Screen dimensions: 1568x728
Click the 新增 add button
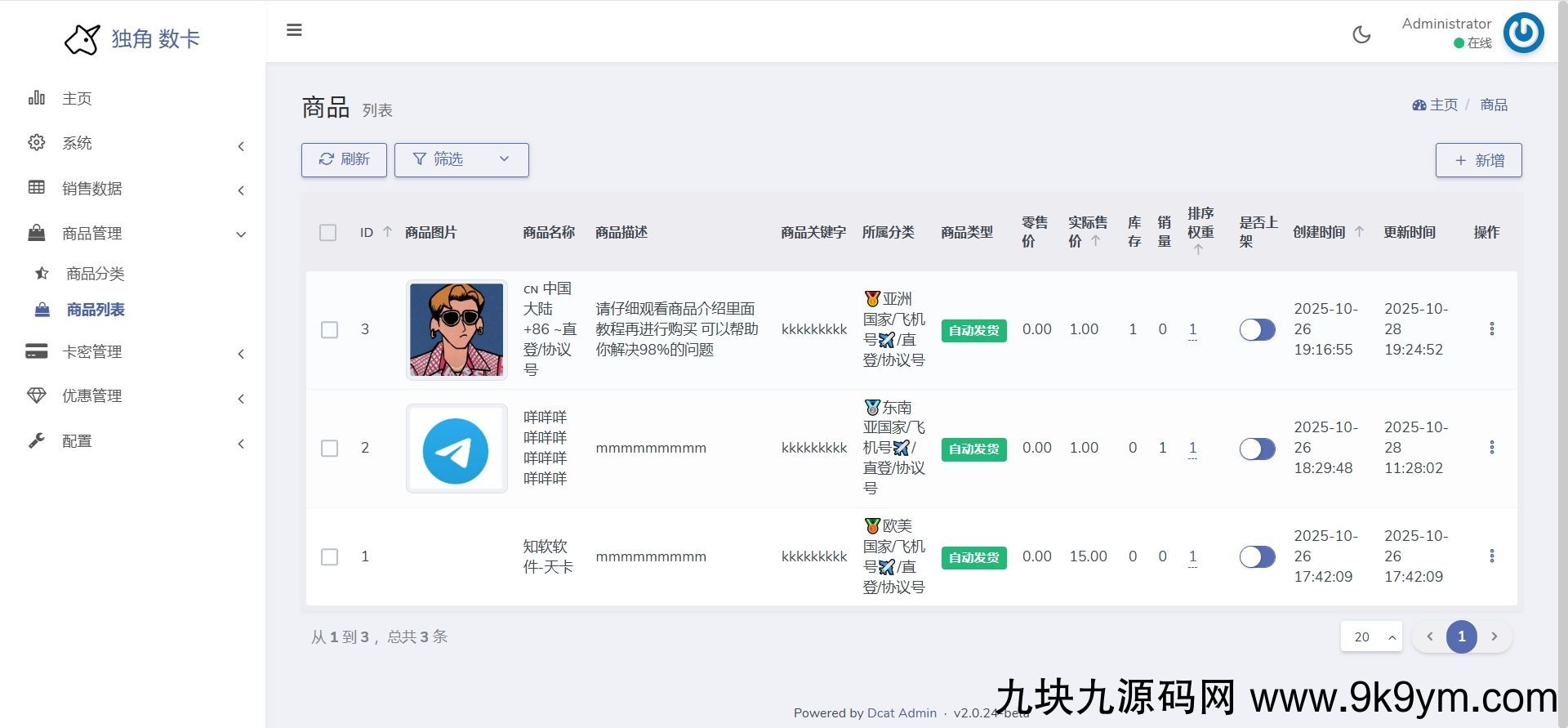click(x=1478, y=160)
